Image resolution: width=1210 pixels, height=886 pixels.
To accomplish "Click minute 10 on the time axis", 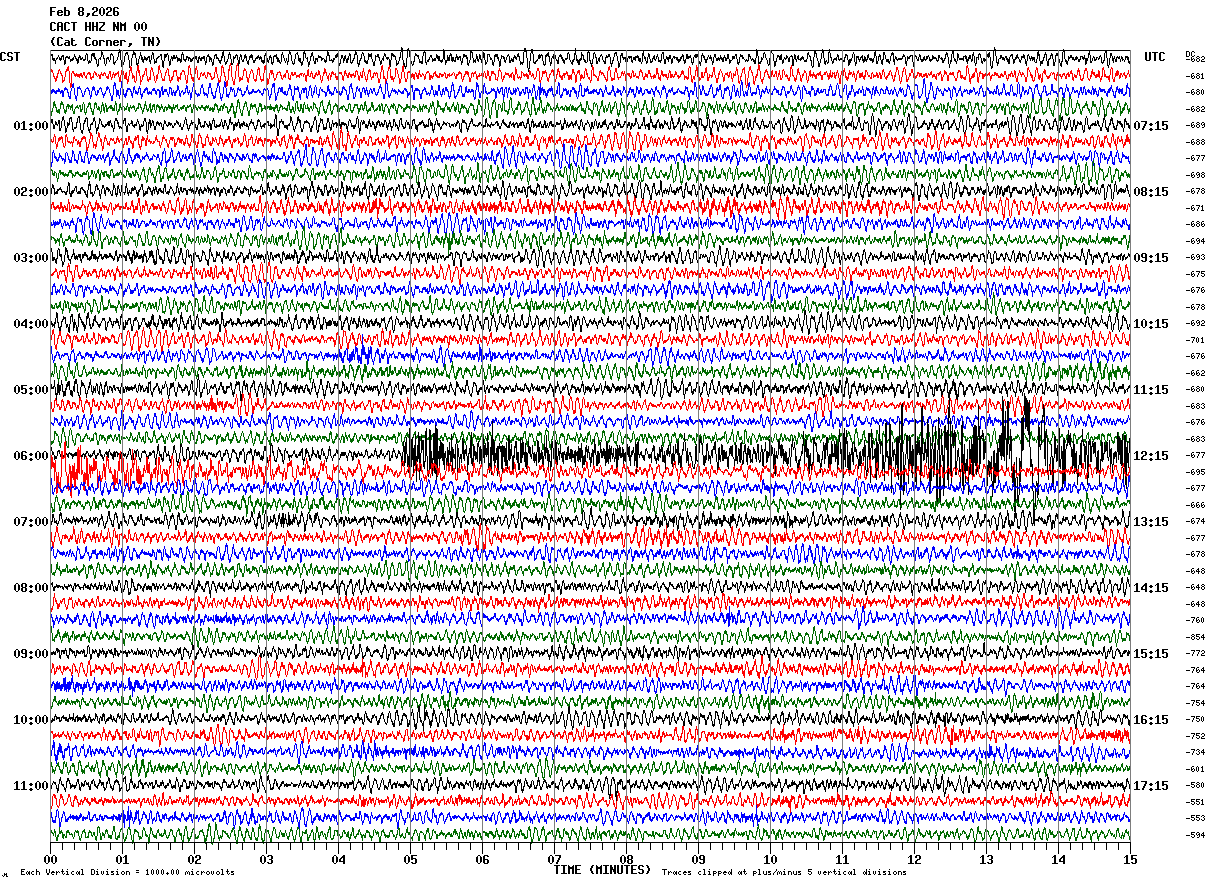I will point(770,859).
